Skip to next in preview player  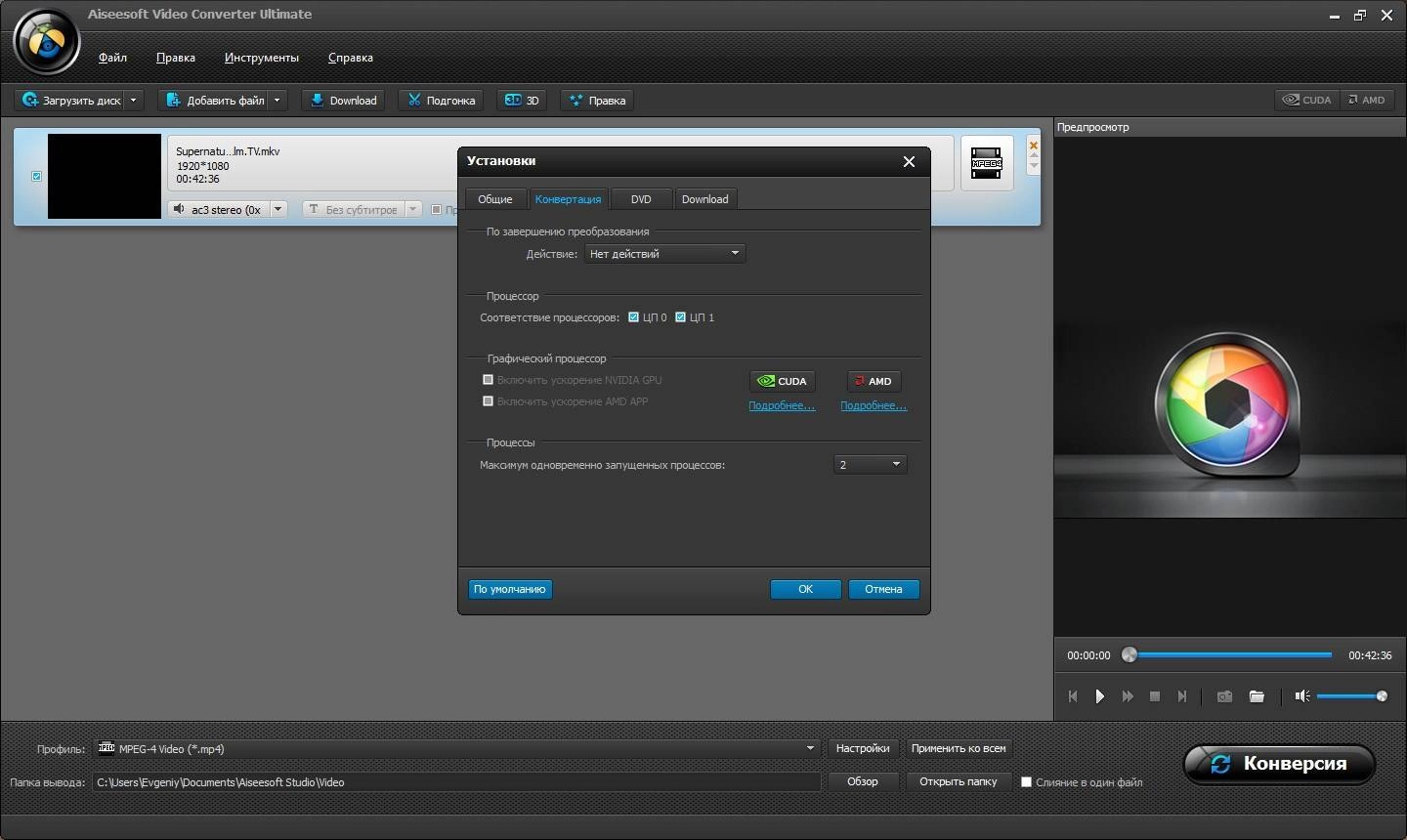[x=1182, y=696]
